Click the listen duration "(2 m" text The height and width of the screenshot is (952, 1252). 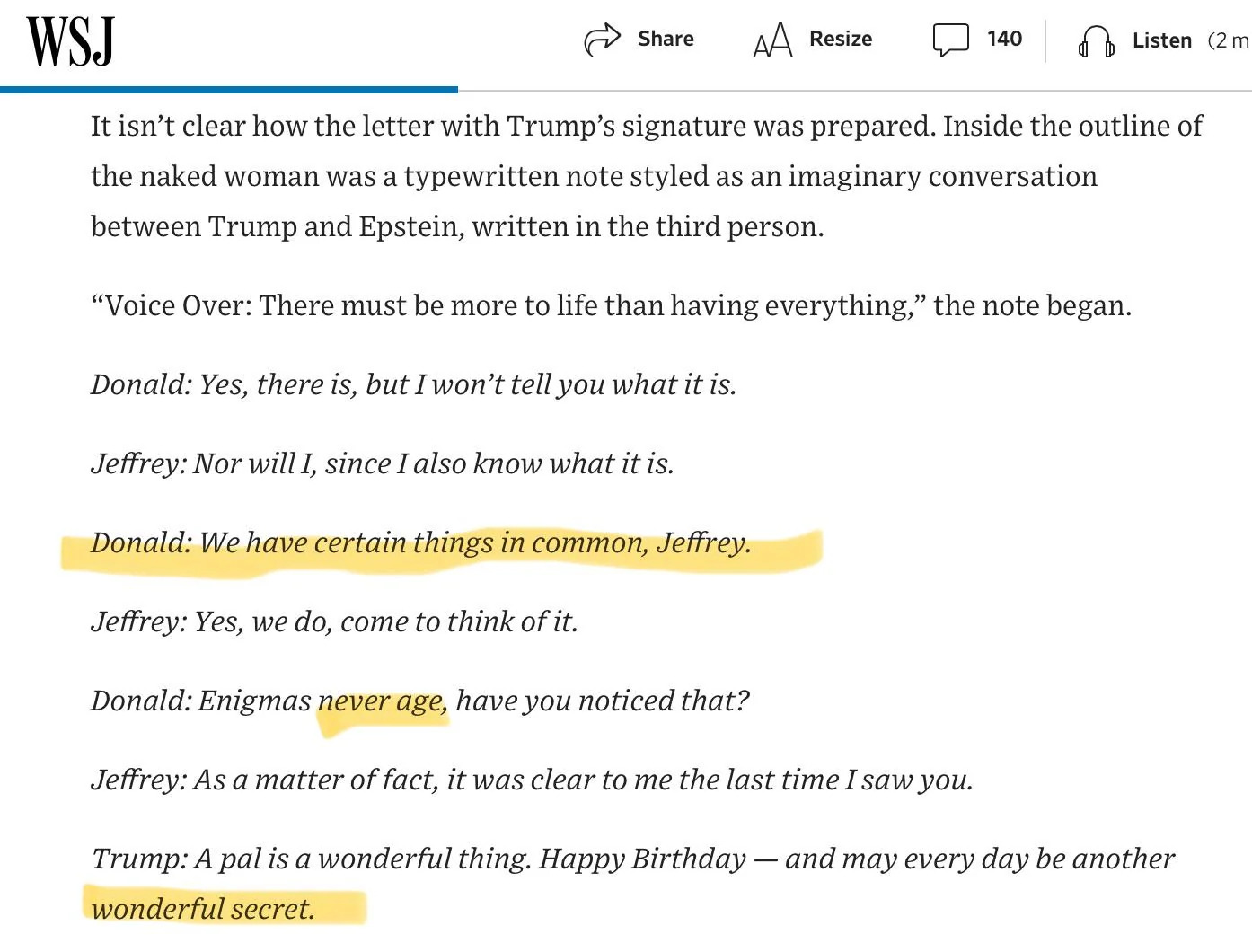click(x=1229, y=40)
